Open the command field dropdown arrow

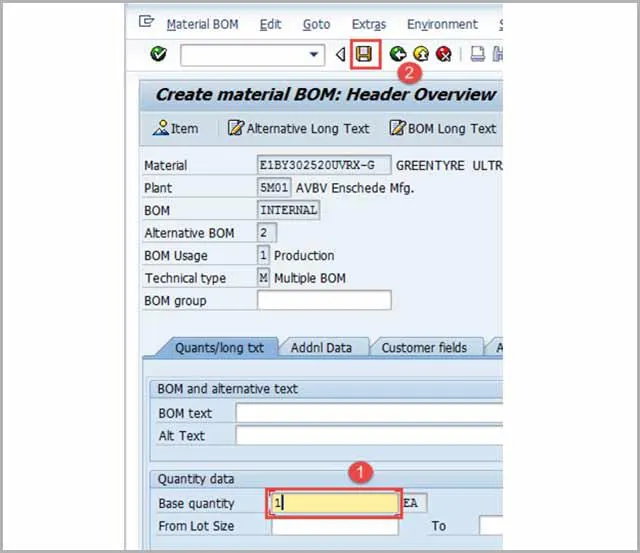point(314,54)
